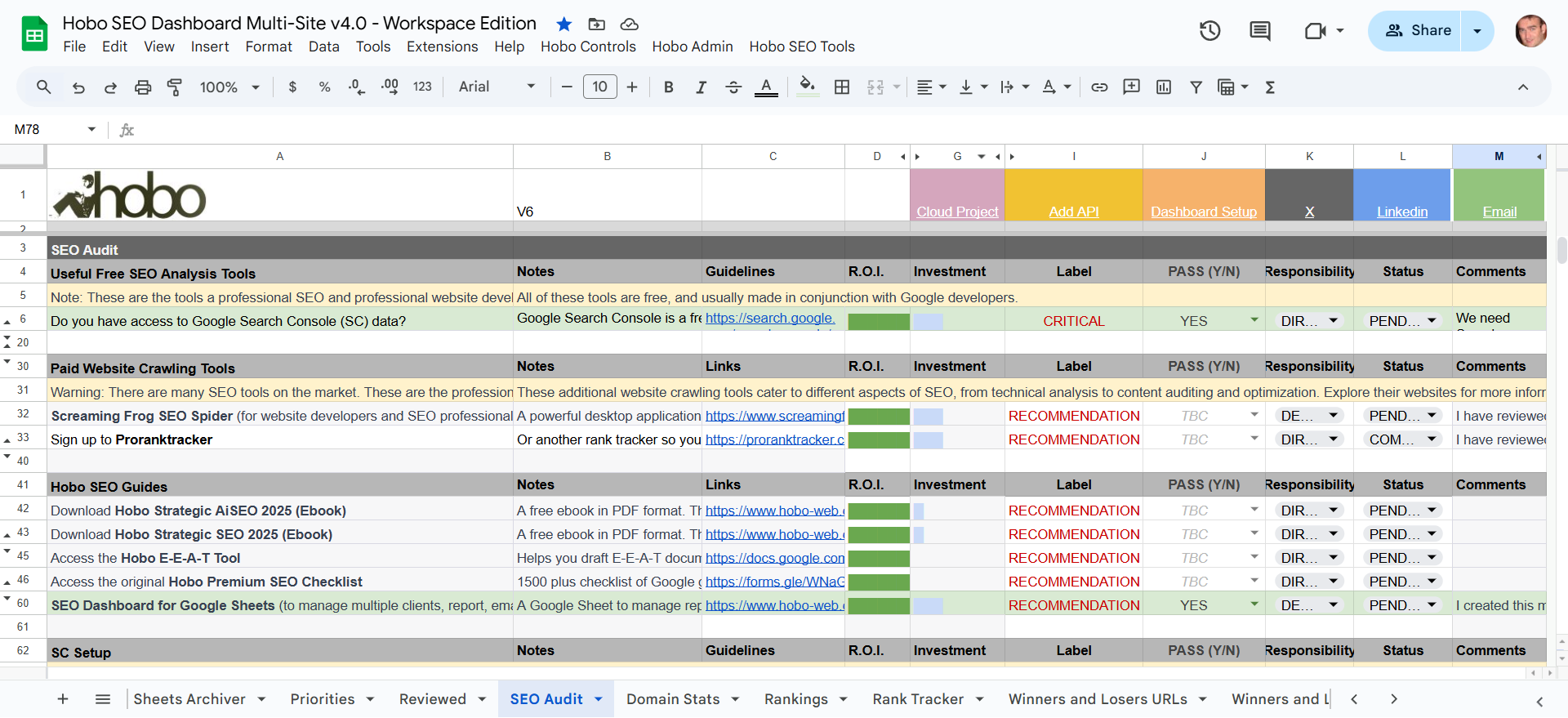This screenshot has height=718, width=1568.
Task: Open Responsibility dropdown in Screaming Frog row
Action: click(1333, 416)
